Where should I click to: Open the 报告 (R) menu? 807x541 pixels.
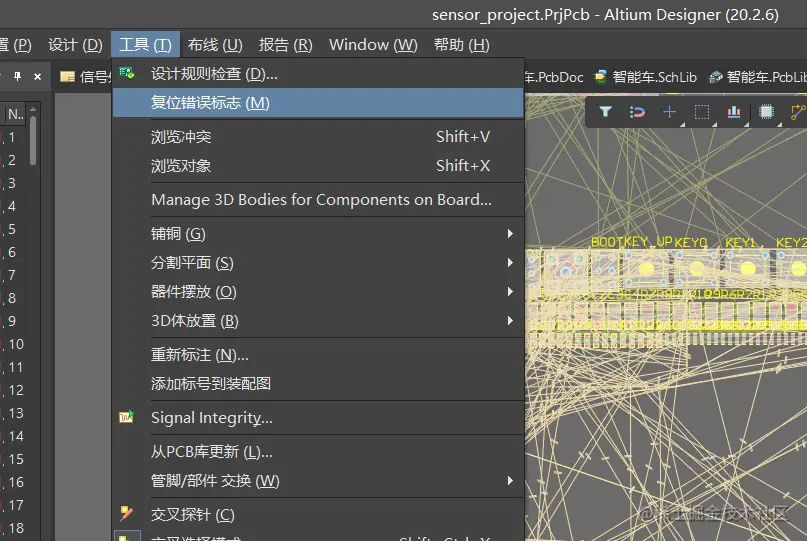[x=286, y=45]
